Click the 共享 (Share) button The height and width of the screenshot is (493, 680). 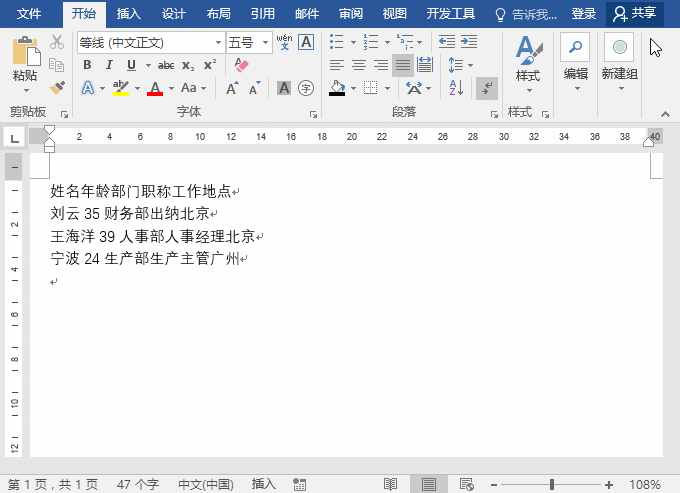pyautogui.click(x=635, y=14)
